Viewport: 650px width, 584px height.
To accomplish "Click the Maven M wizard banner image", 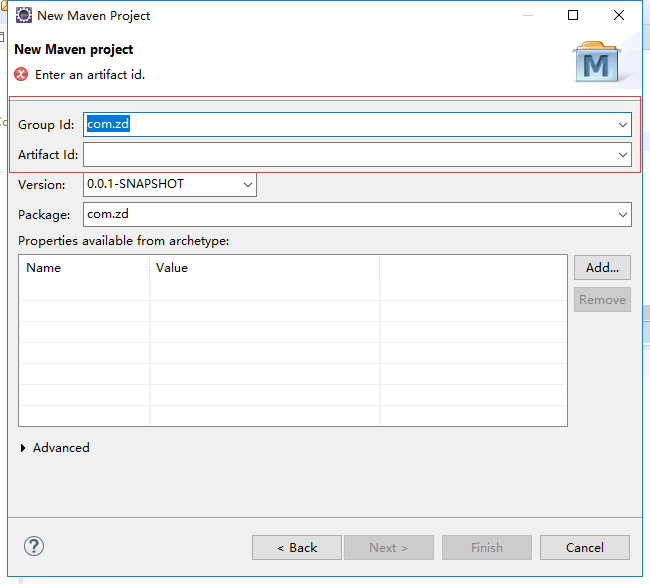I will 597,62.
